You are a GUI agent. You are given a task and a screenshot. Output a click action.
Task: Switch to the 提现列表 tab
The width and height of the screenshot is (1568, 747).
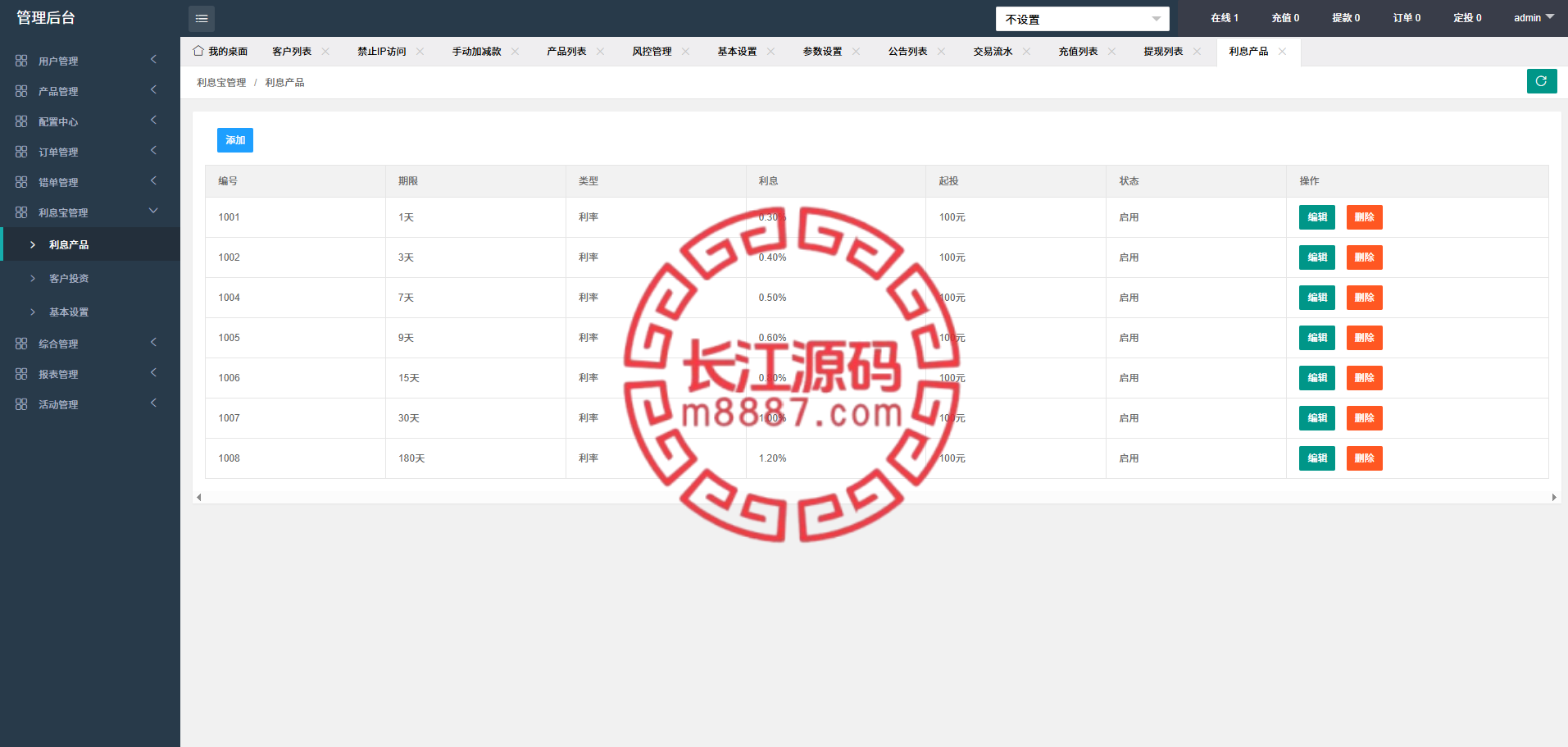(1163, 51)
